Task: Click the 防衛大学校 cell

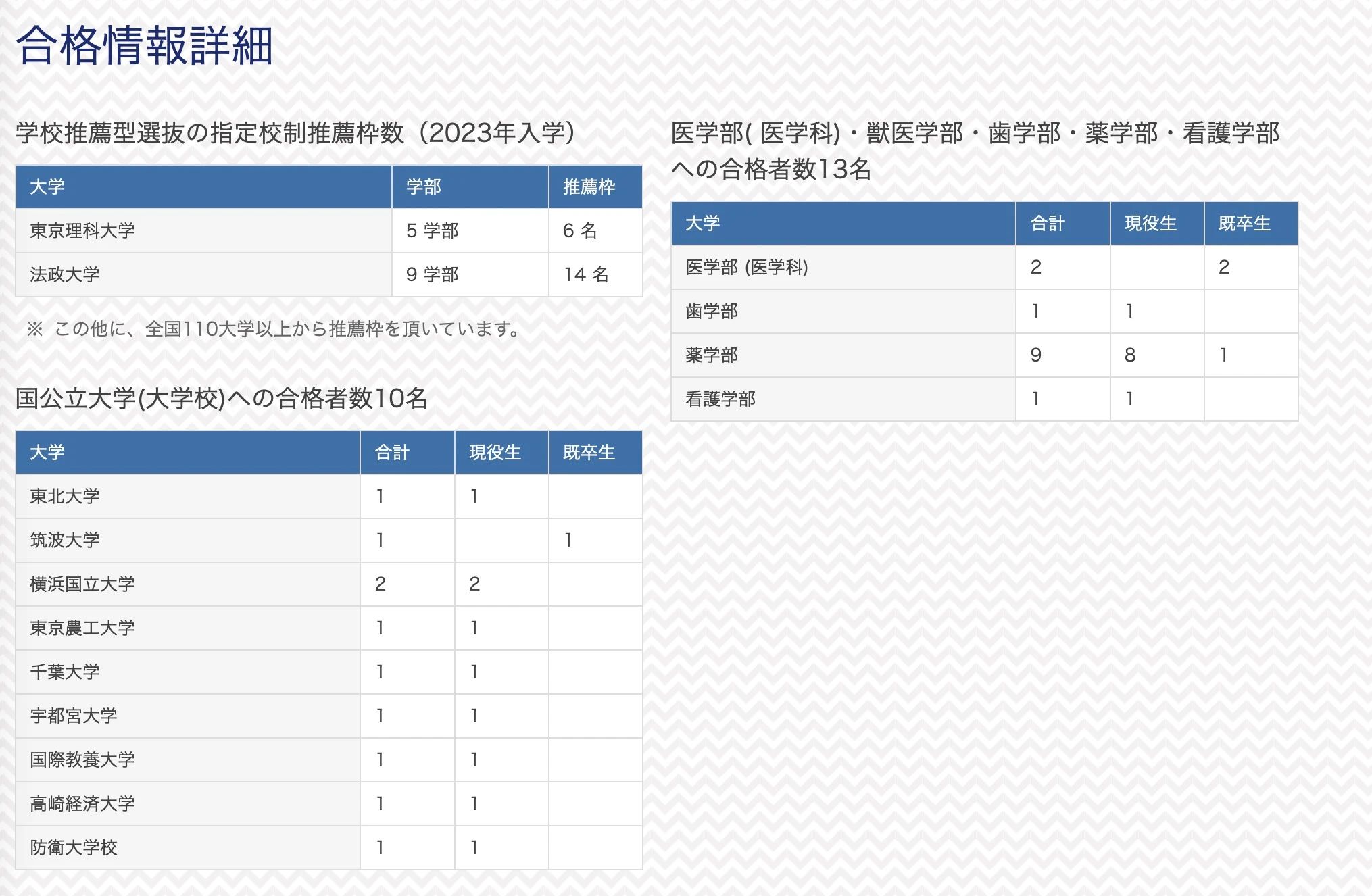Action: coord(73,848)
